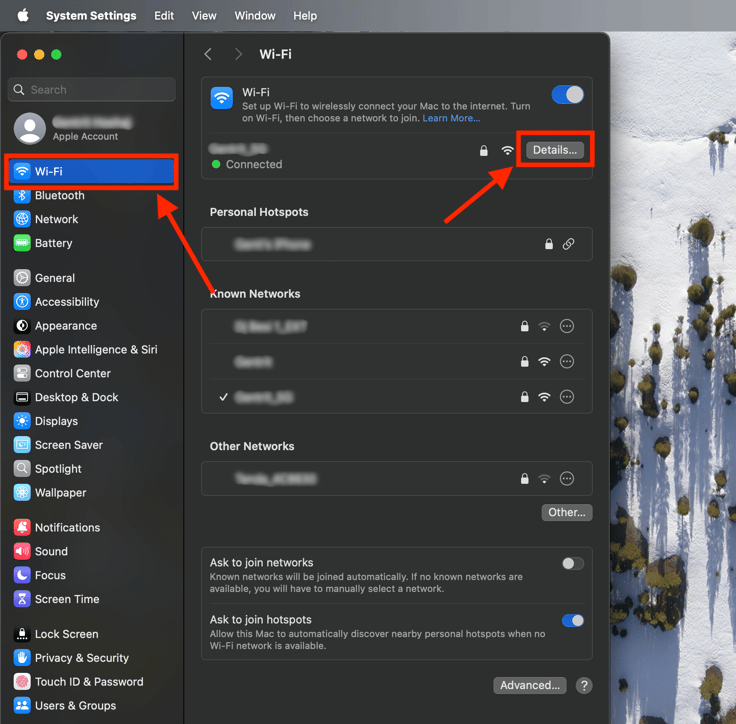Viewport: 736px width, 724px height.
Task: Follow the Learn More… link
Action: [x=451, y=118]
